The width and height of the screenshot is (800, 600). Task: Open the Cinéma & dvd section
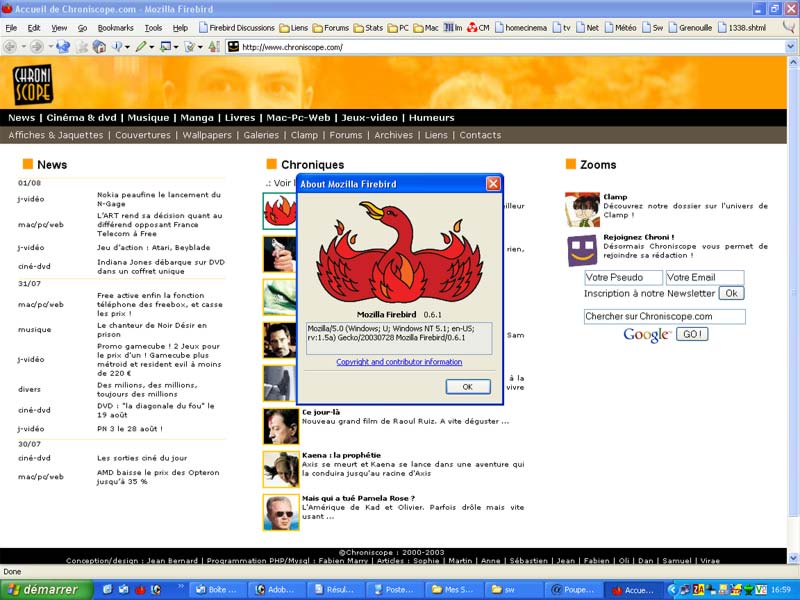pos(82,118)
